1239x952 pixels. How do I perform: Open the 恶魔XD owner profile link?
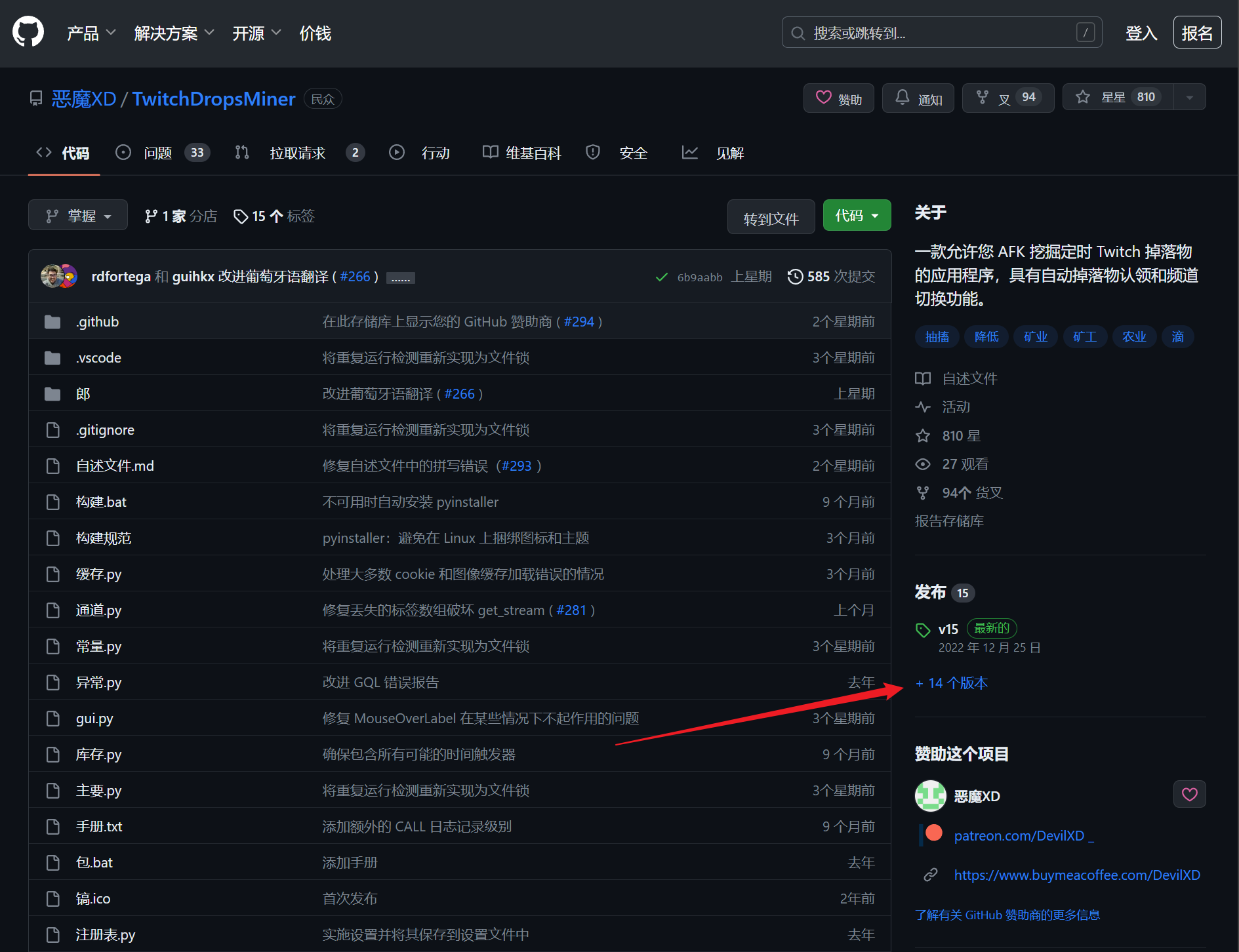tap(84, 98)
